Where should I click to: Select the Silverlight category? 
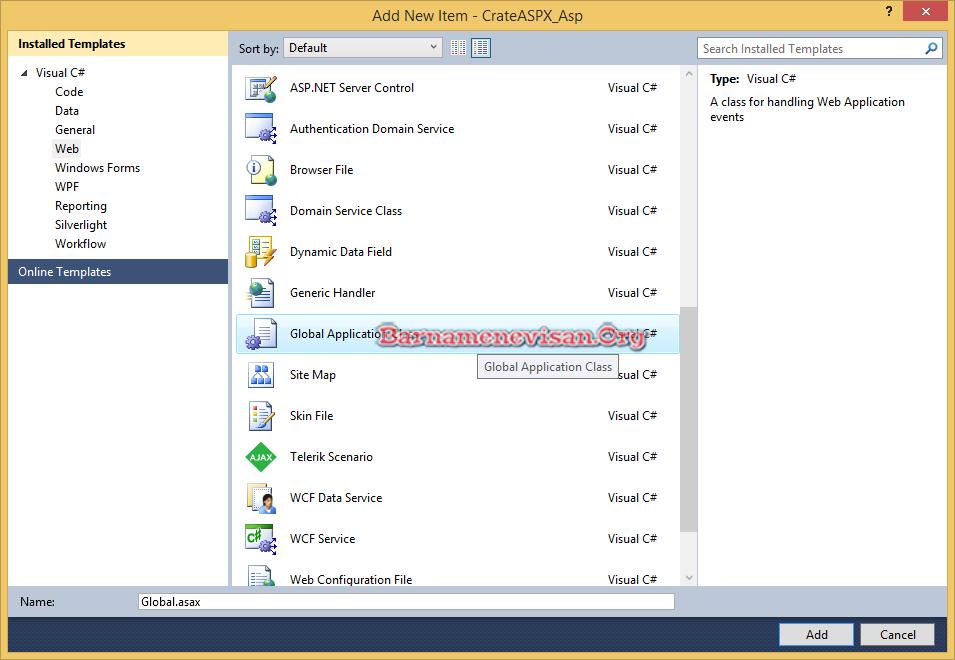click(x=81, y=225)
